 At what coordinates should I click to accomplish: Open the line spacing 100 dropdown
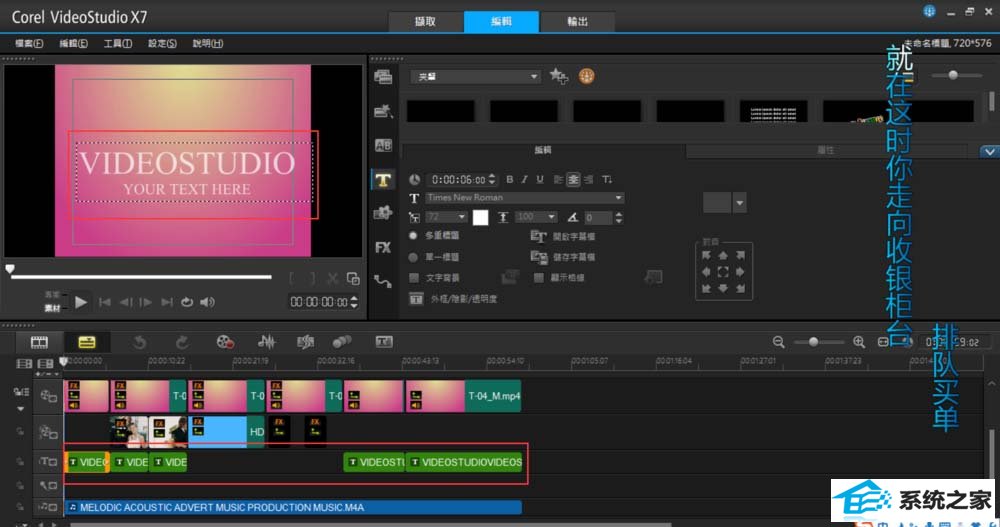[x=536, y=217]
